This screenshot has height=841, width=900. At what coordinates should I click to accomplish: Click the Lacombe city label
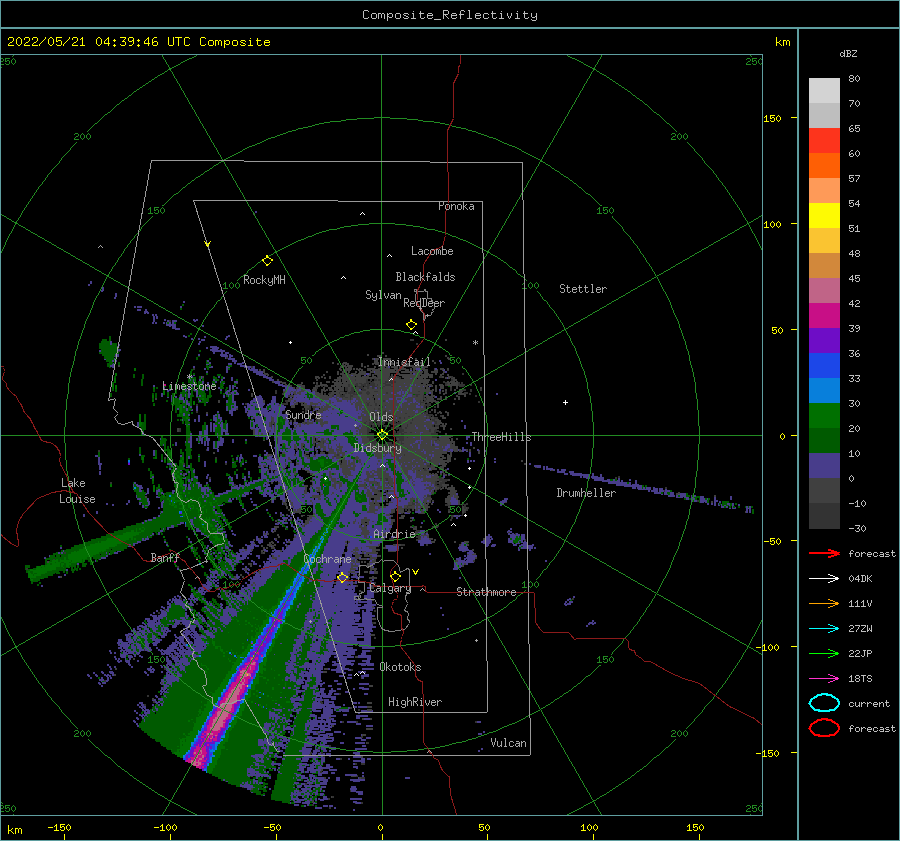(432, 251)
